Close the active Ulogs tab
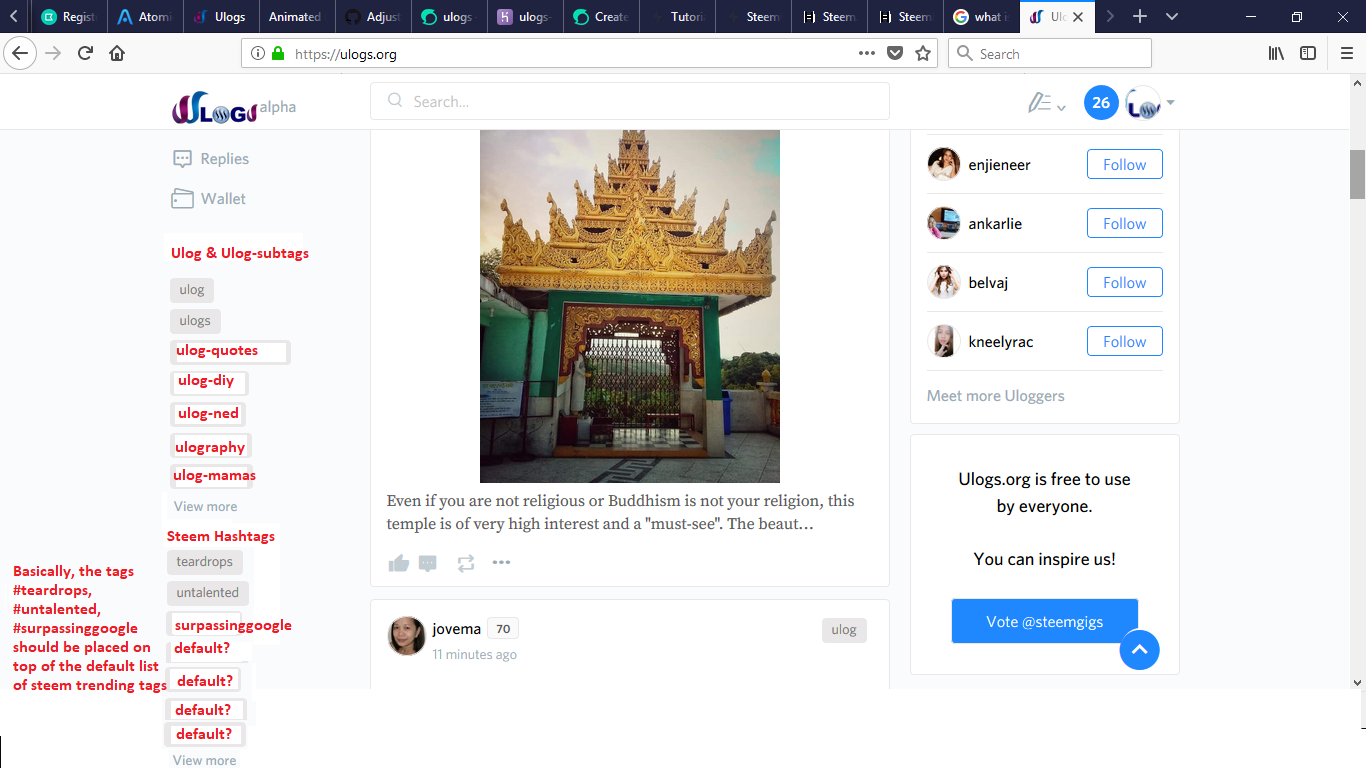The width and height of the screenshot is (1366, 768). pos(1078,17)
